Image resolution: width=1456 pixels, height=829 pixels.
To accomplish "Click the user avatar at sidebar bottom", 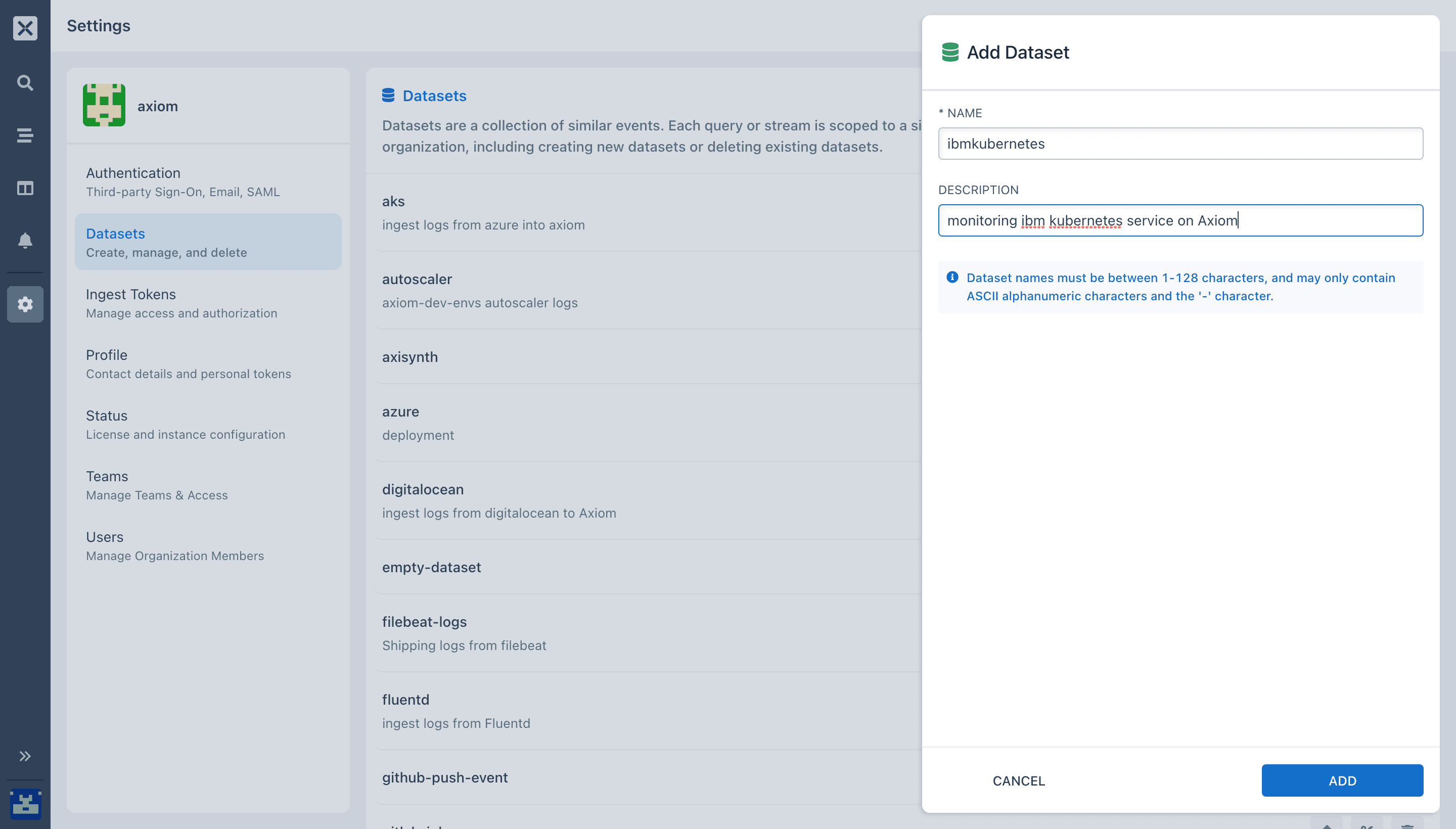I will tap(25, 803).
